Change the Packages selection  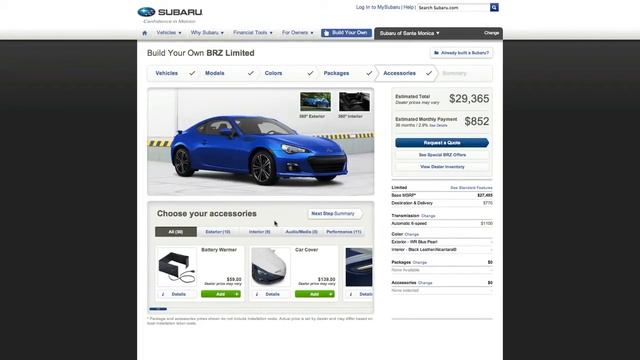point(420,262)
